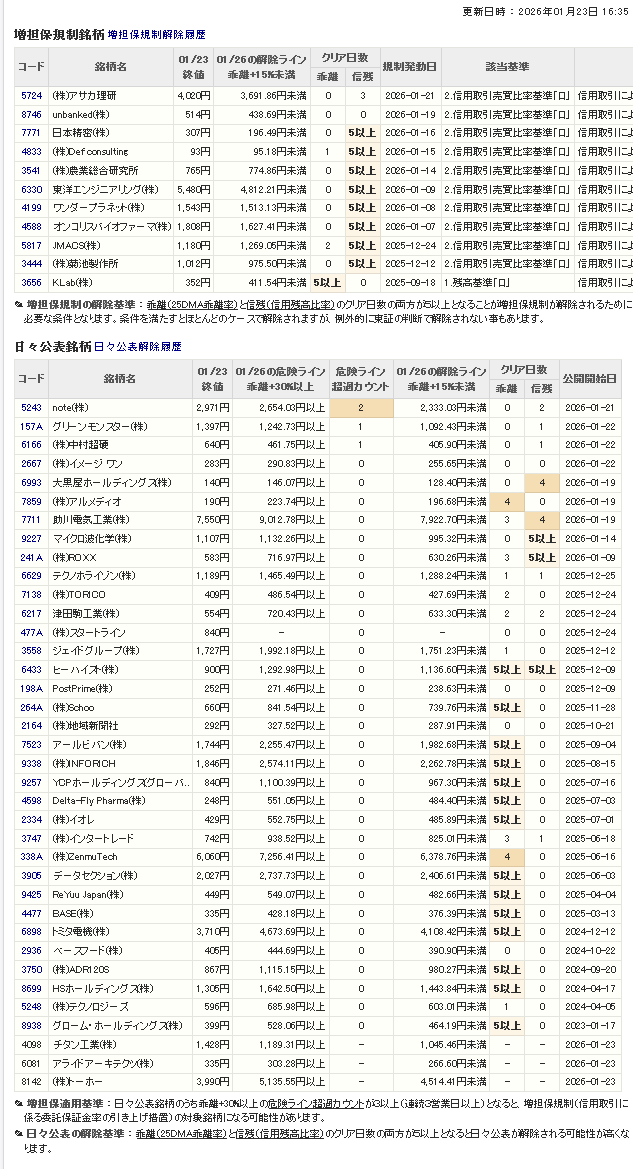This screenshot has width=638, height=1169.
Task: Open stock code 2936 ベースフード link
Action: pyautogui.click(x=31, y=950)
